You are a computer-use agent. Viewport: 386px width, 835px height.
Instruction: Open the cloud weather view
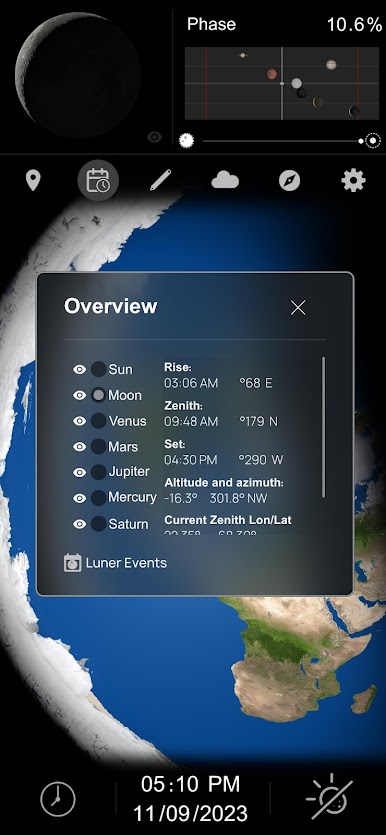pos(225,181)
